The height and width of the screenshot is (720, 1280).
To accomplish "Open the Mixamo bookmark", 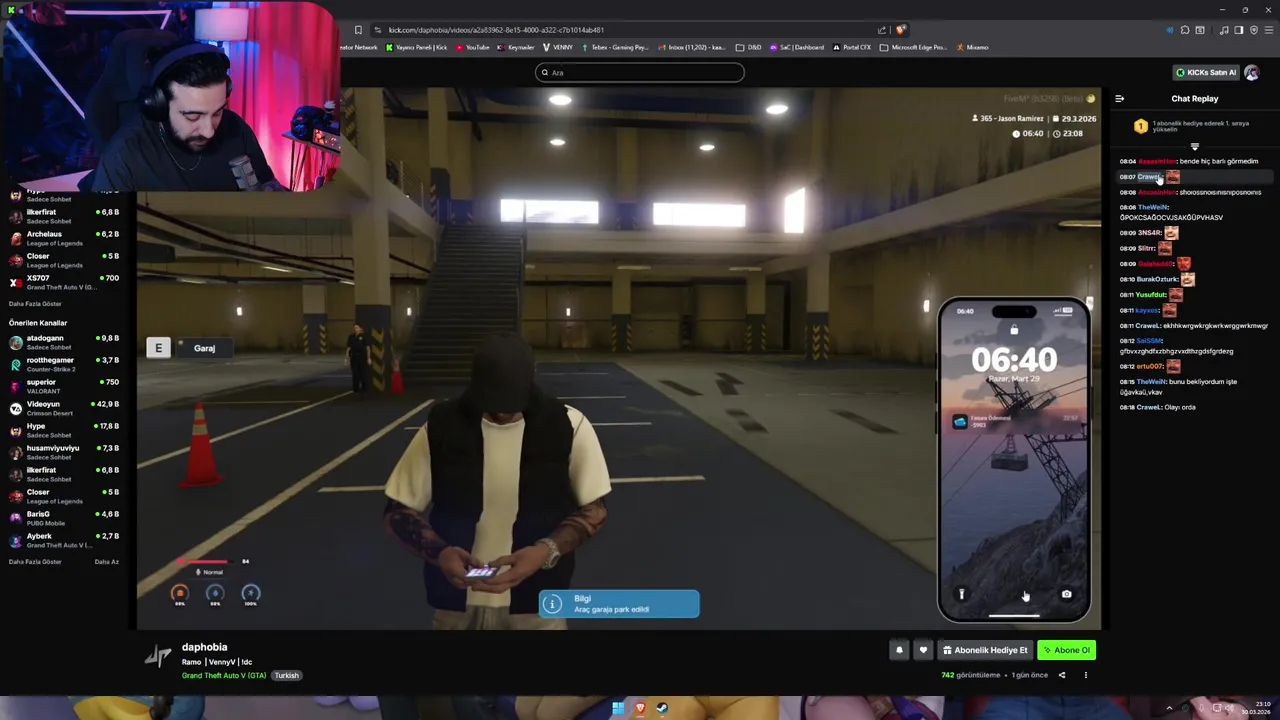I will [x=972, y=47].
